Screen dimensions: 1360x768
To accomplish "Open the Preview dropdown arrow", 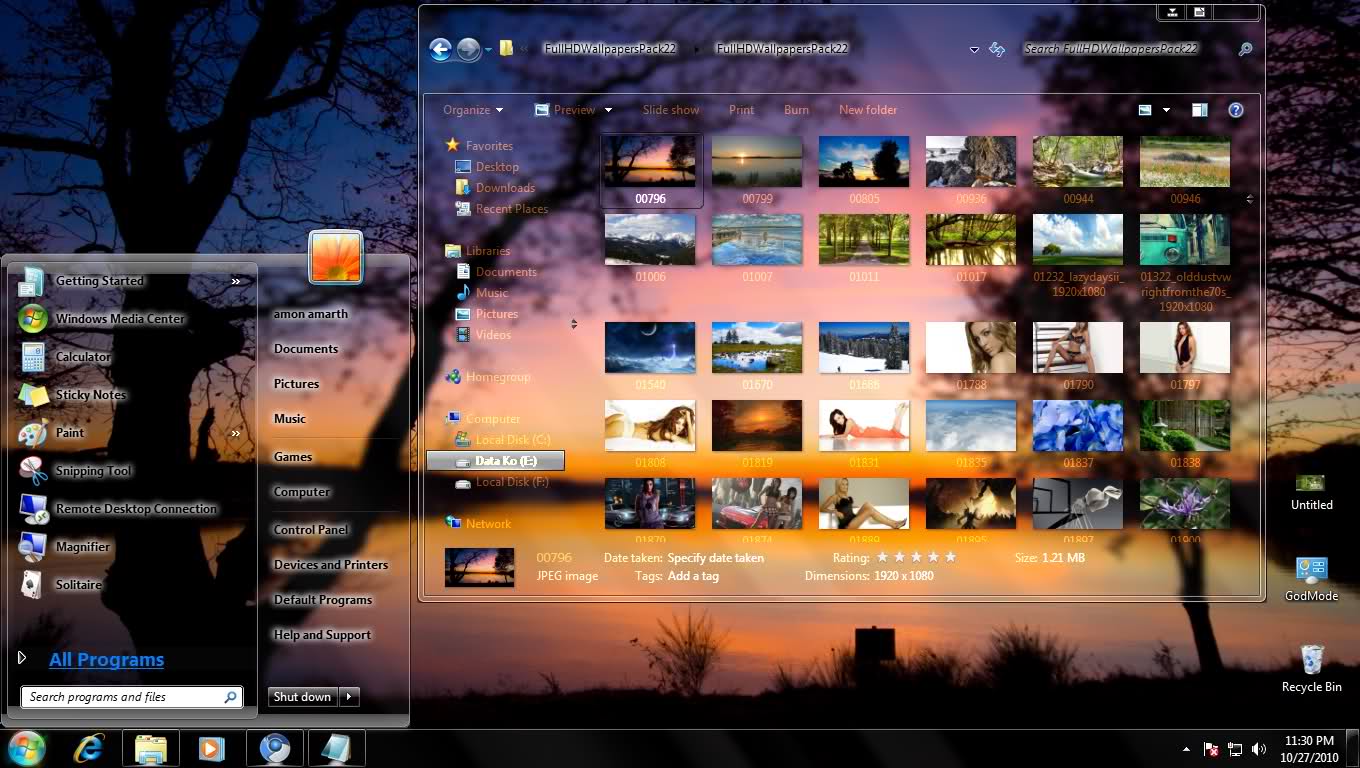I will [x=607, y=110].
